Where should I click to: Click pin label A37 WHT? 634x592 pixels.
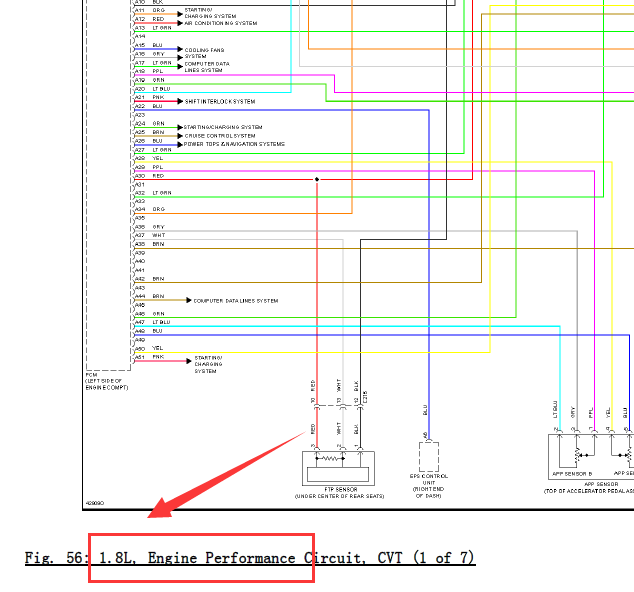[150, 235]
